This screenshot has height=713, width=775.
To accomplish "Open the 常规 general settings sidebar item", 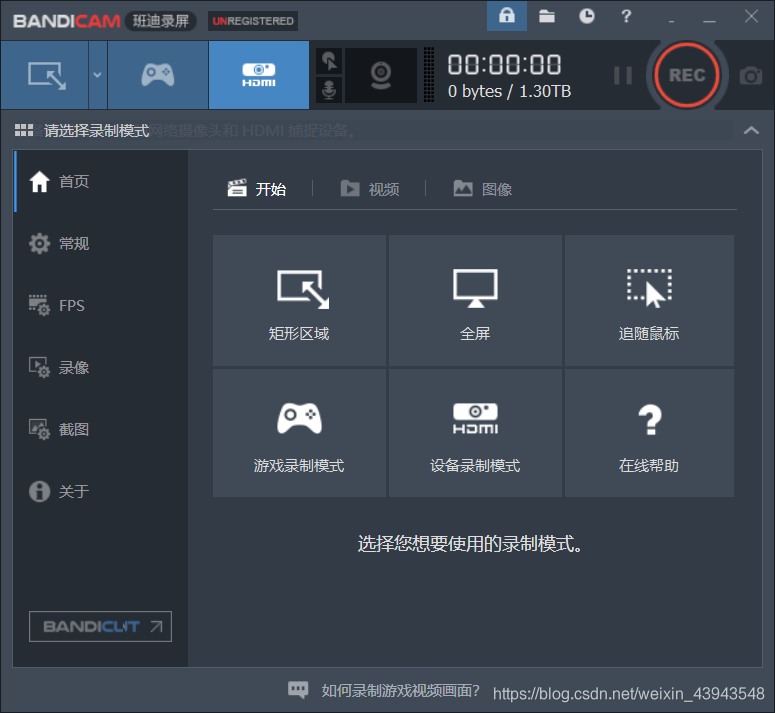I will 101,243.
